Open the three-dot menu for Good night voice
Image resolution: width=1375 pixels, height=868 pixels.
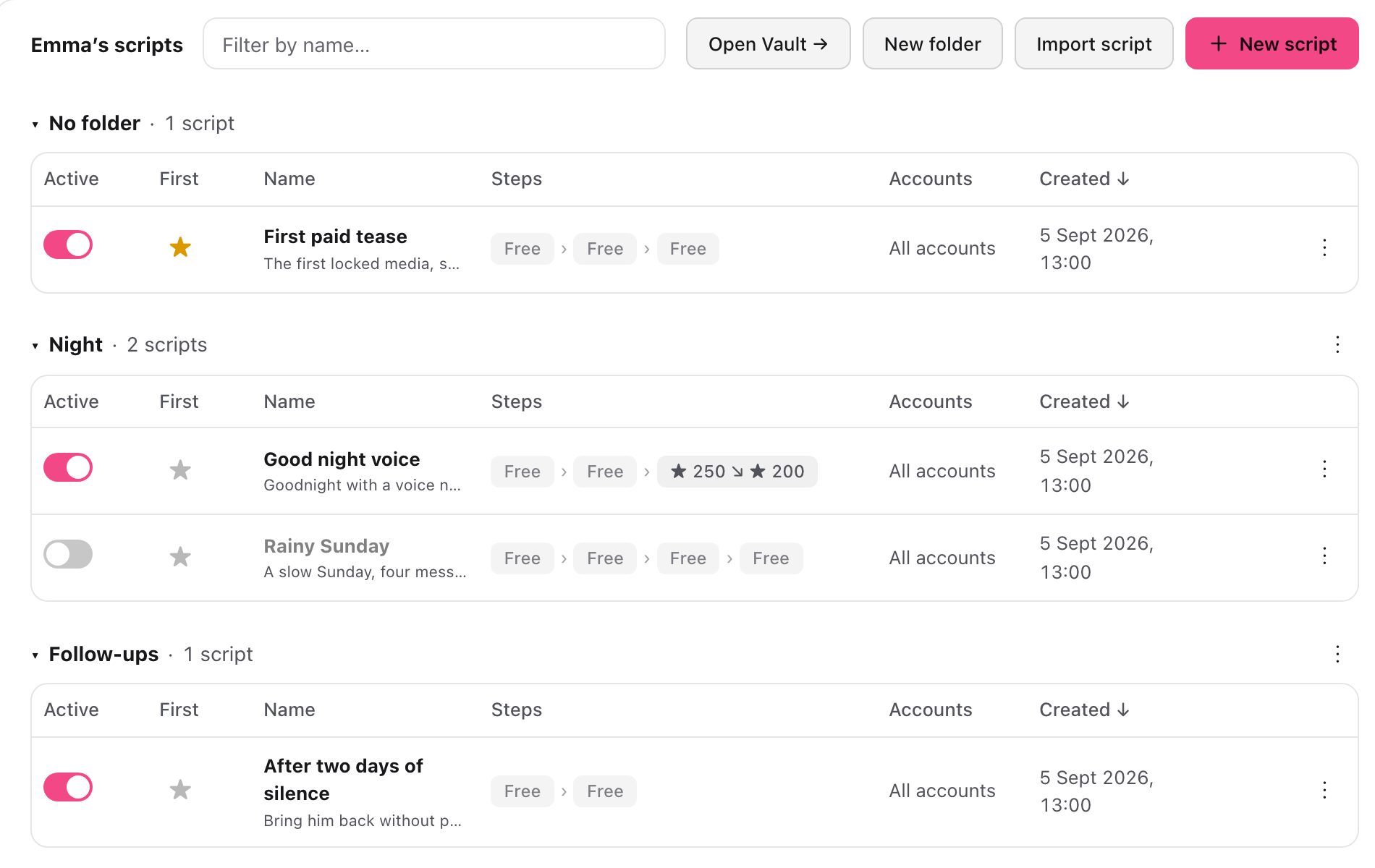click(1324, 469)
